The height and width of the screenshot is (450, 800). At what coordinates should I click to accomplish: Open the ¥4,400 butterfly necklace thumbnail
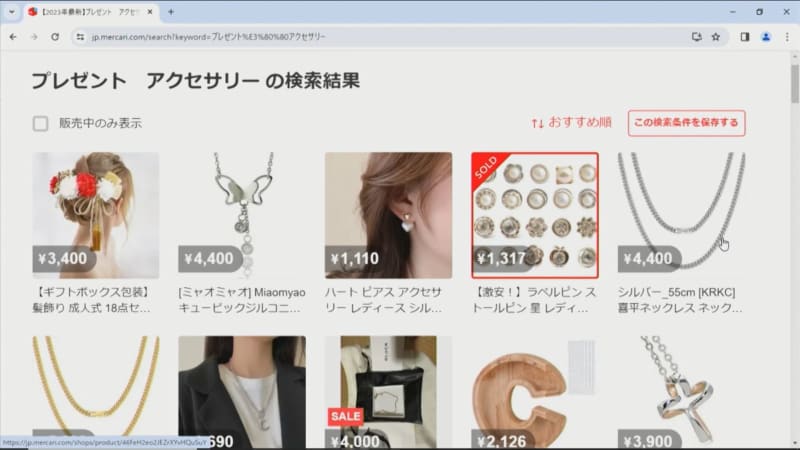[x=242, y=215]
